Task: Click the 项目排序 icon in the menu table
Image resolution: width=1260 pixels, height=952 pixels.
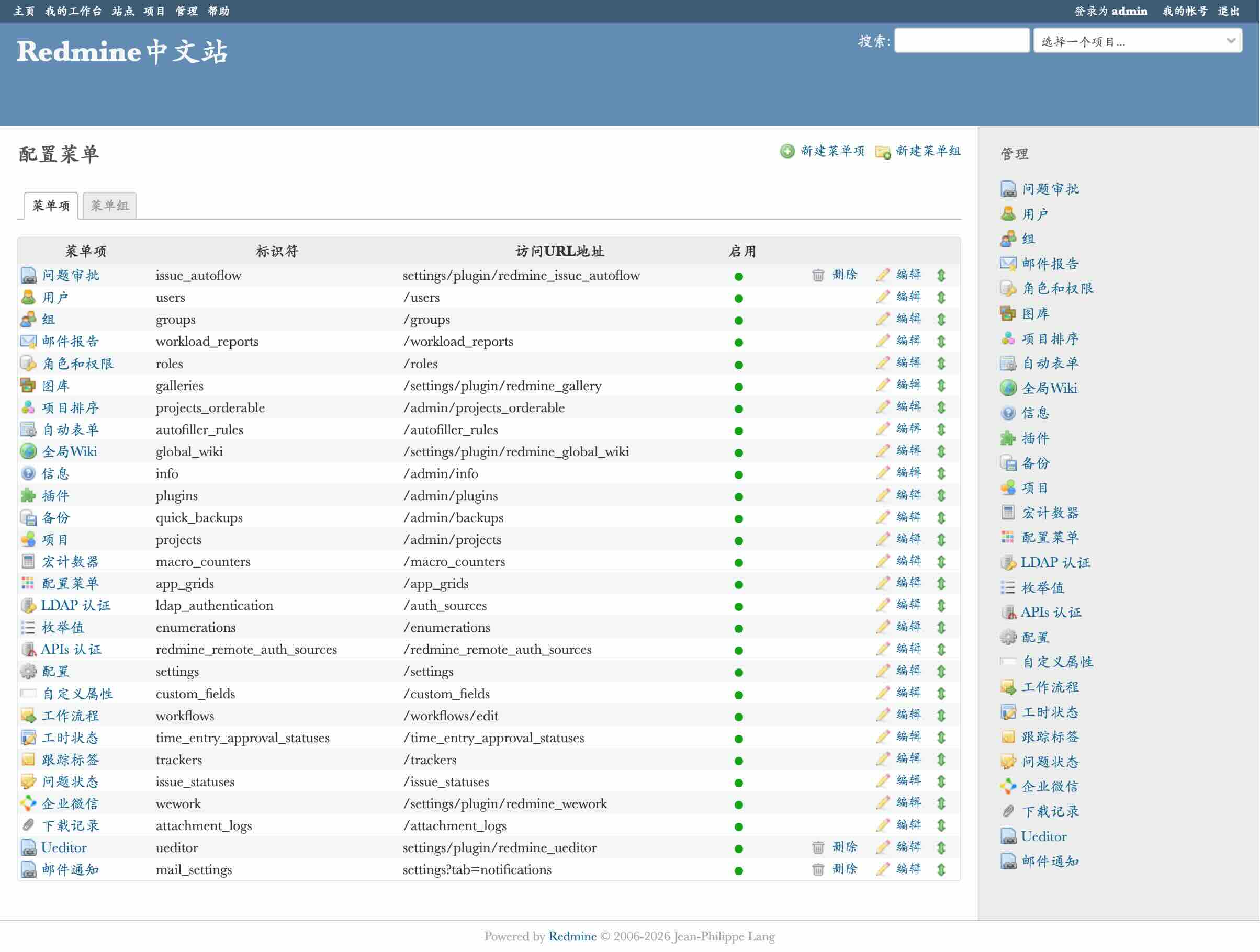Action: coord(28,407)
